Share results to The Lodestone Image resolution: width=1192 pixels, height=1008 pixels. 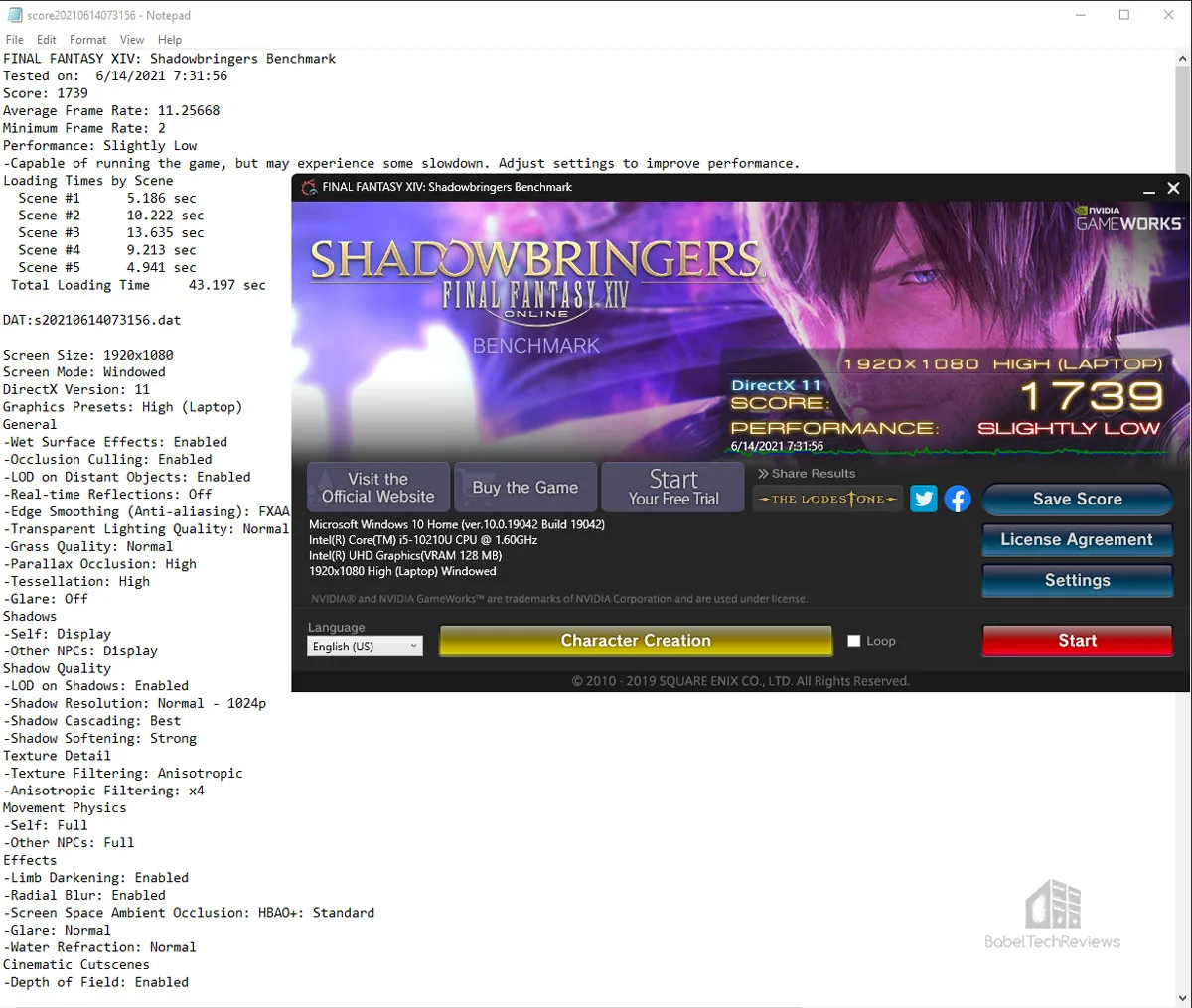tap(827, 499)
